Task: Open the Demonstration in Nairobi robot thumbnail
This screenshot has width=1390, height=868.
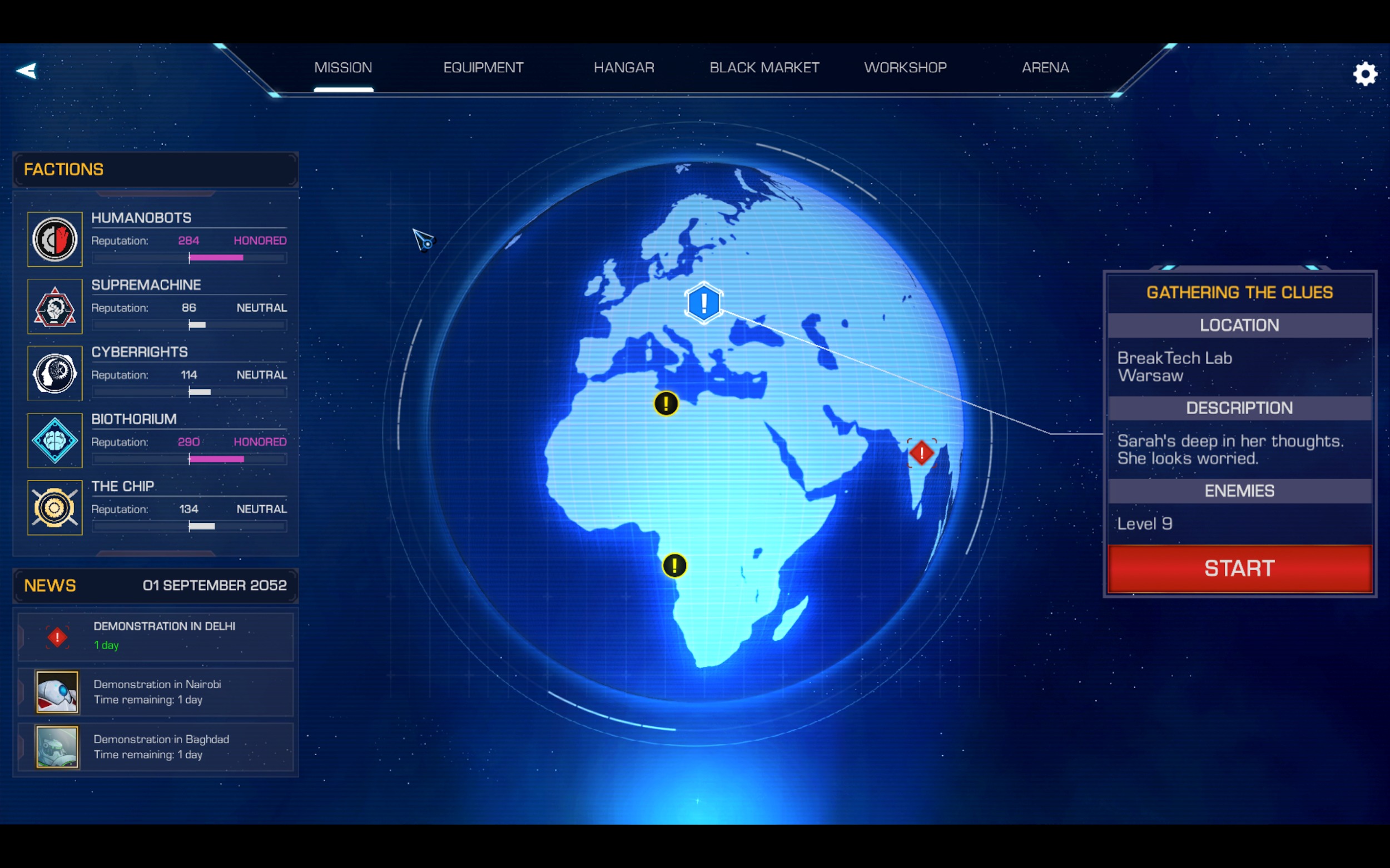Action: point(57,692)
